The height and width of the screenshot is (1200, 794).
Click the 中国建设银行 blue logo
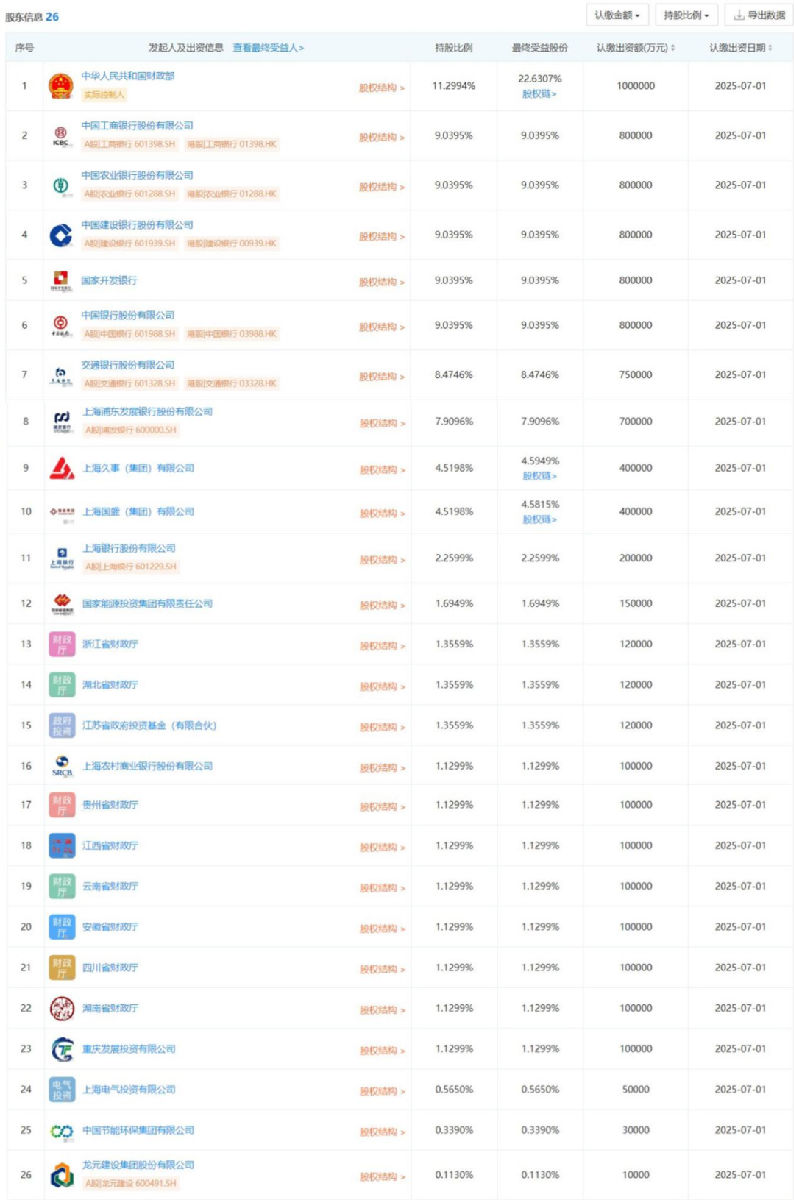(x=62, y=235)
